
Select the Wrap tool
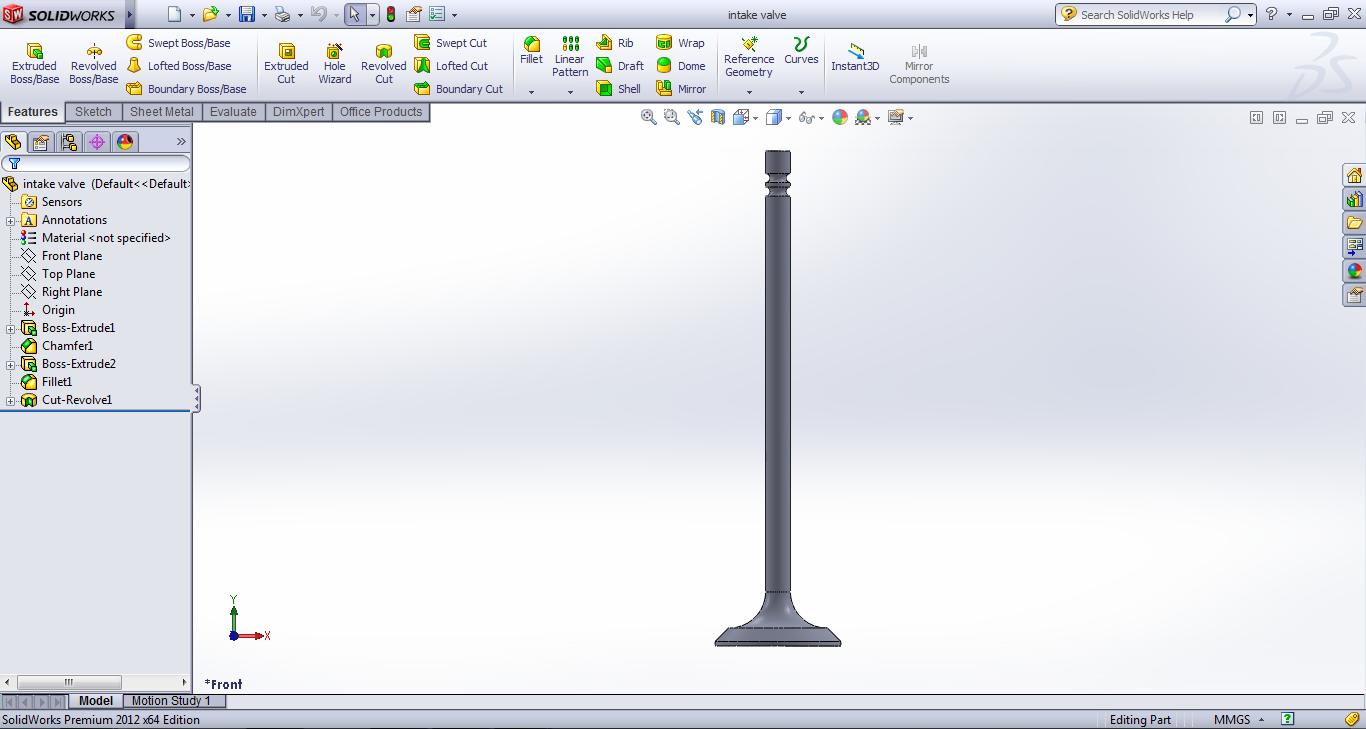[x=680, y=43]
